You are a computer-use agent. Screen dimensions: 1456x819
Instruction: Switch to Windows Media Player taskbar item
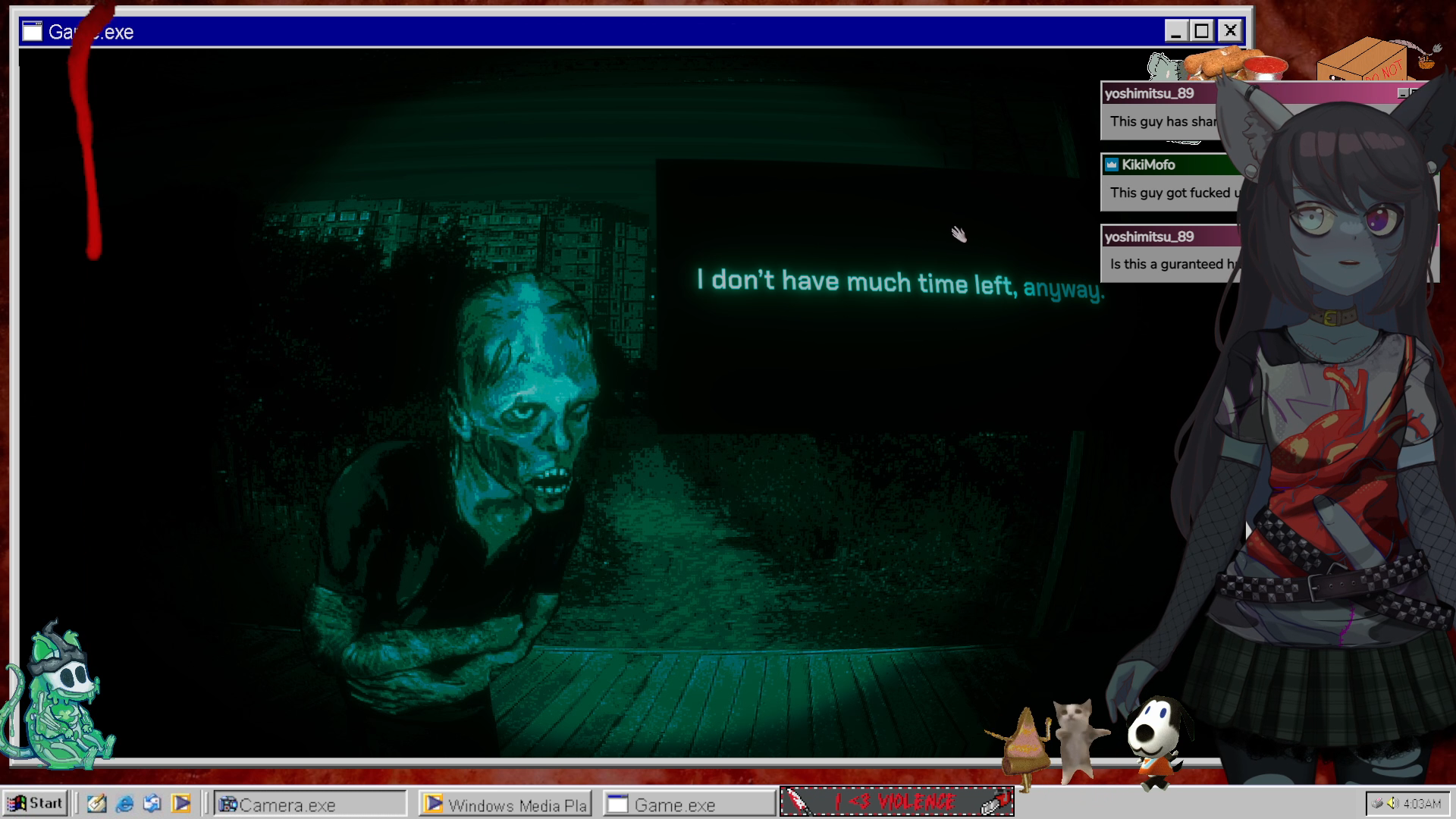(506, 805)
